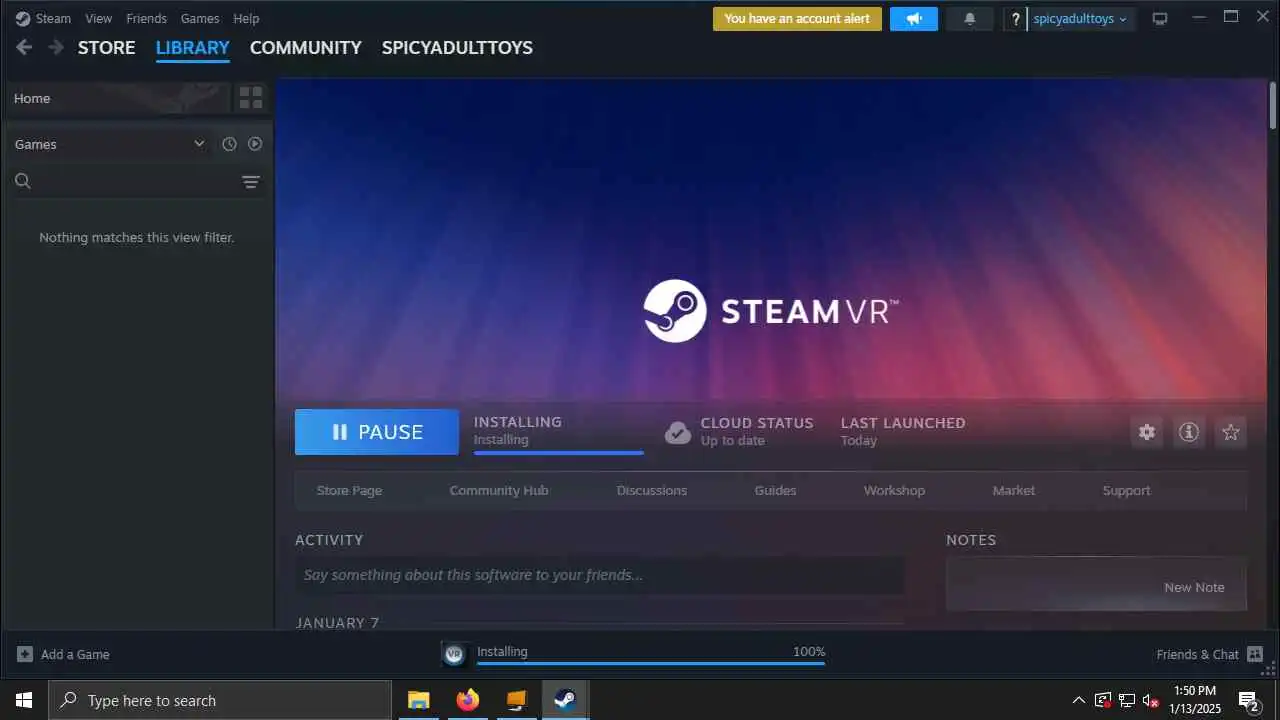Open the Discussions link
1280x720 pixels.
652,490
